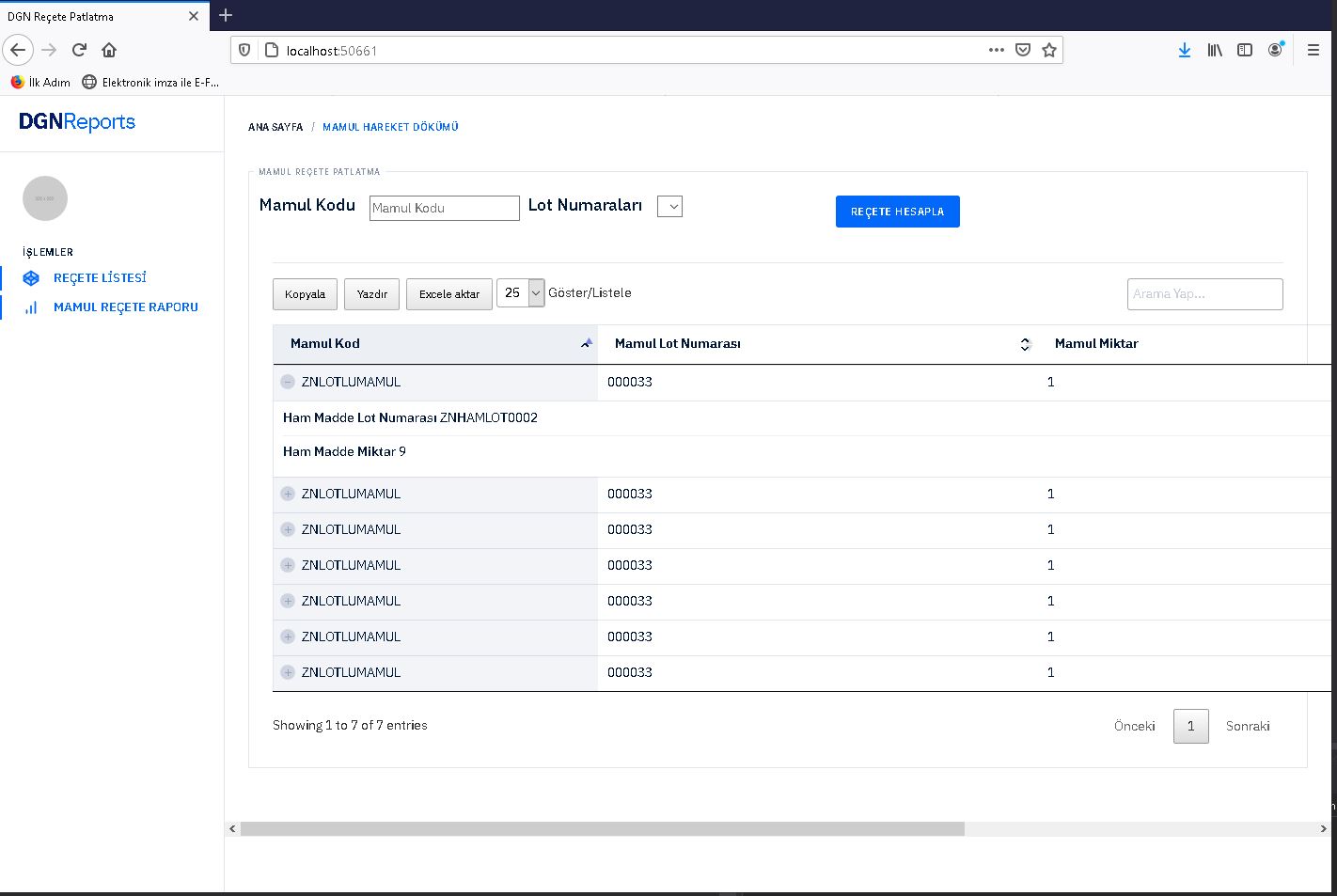
Task: Select page 1 in pagination
Action: tap(1191, 726)
